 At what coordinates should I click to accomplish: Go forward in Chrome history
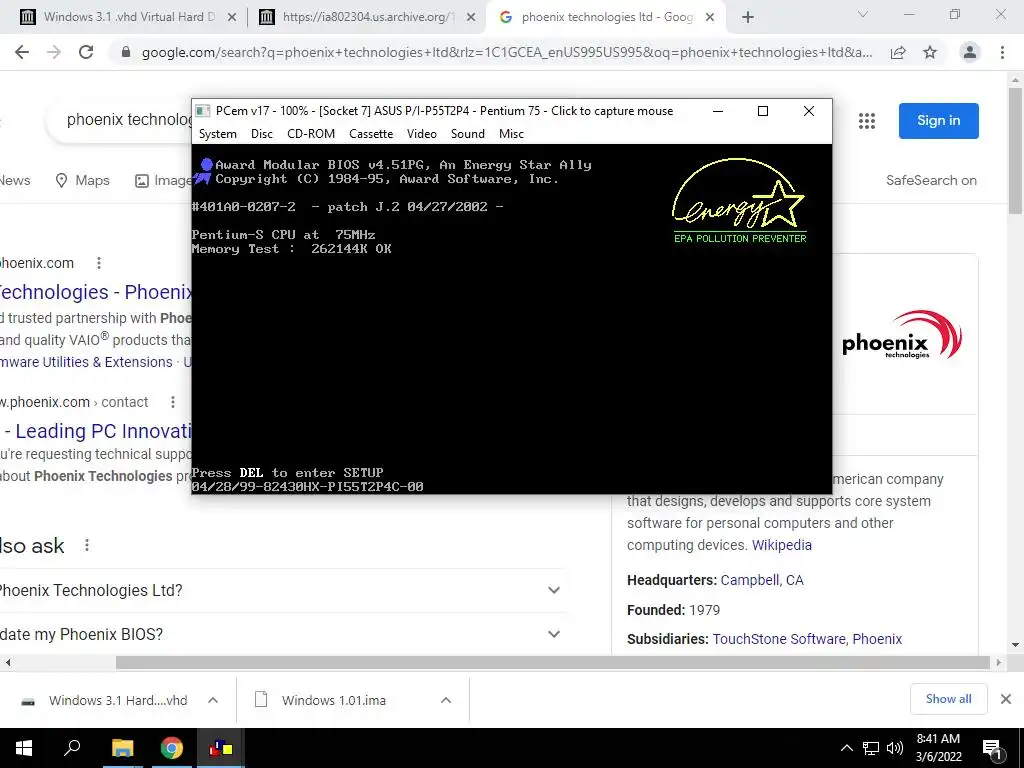coord(54,52)
